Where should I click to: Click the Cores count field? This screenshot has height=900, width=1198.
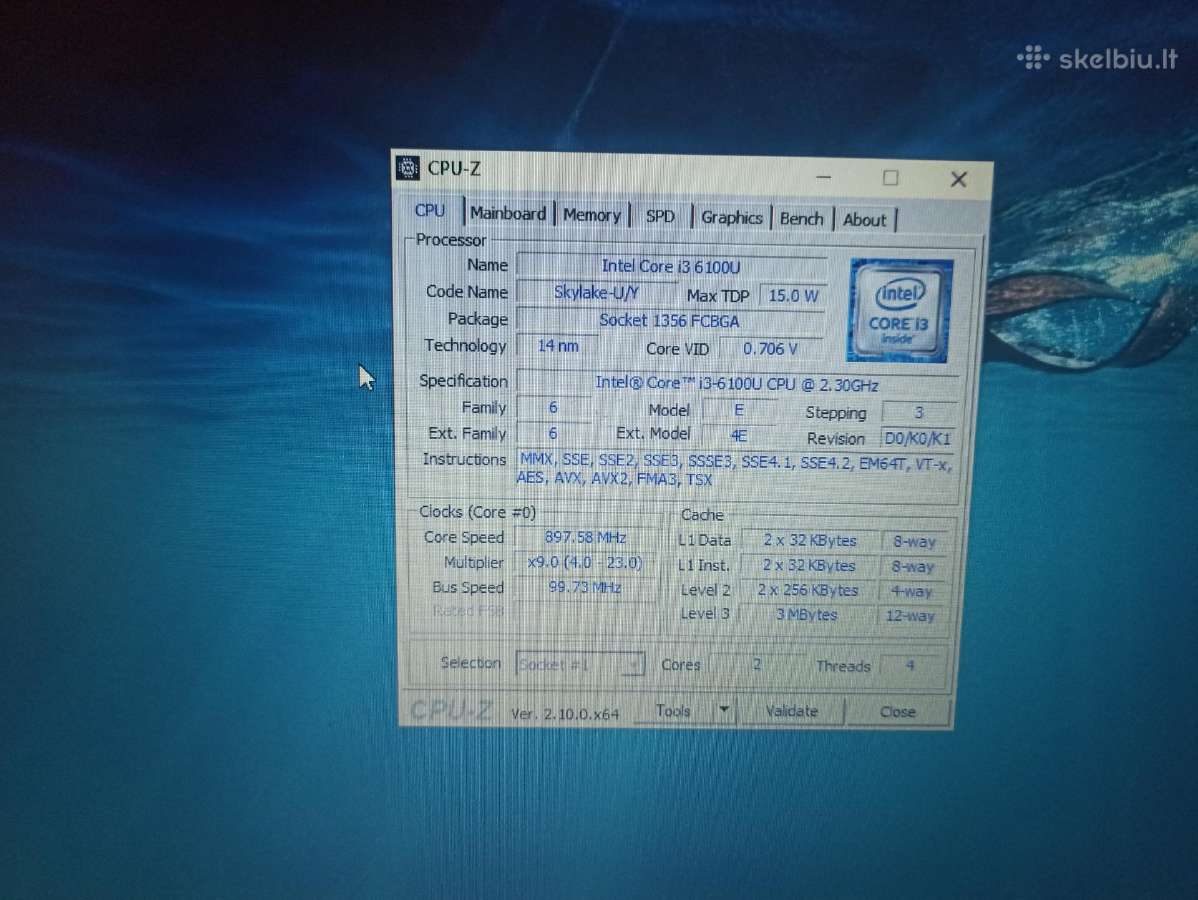coord(756,665)
